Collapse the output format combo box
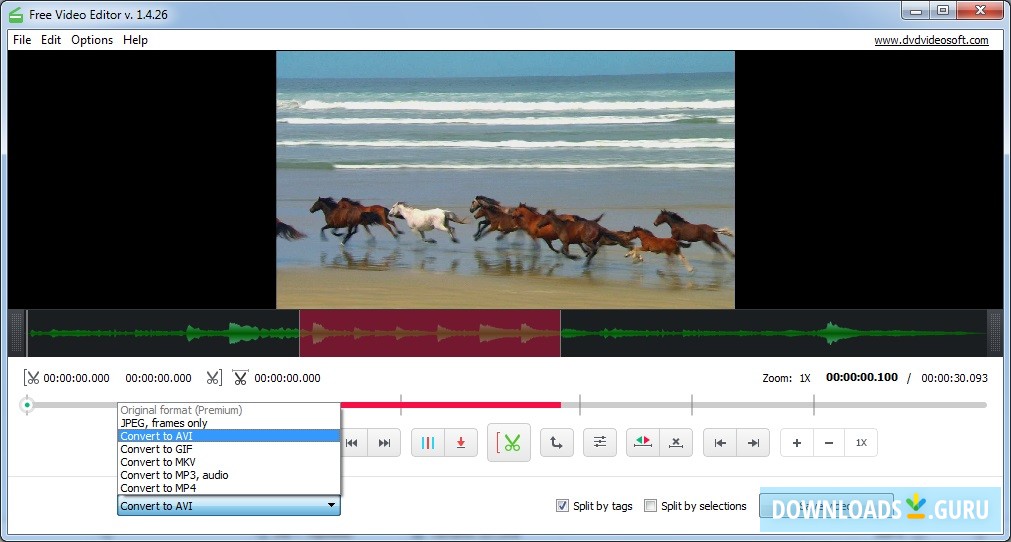This screenshot has height=542, width=1011. tap(331, 505)
